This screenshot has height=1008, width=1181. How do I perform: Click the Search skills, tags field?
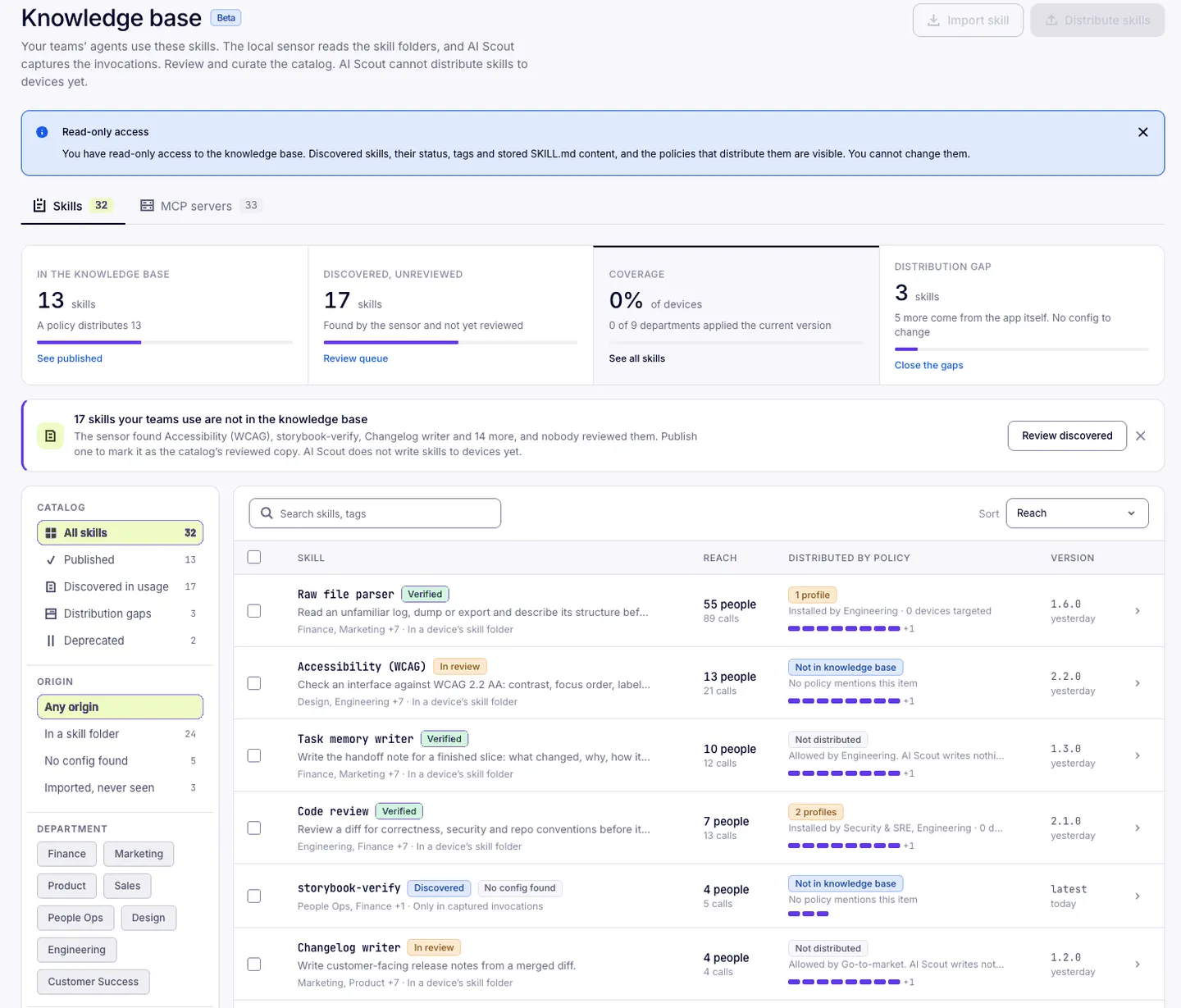tap(375, 513)
